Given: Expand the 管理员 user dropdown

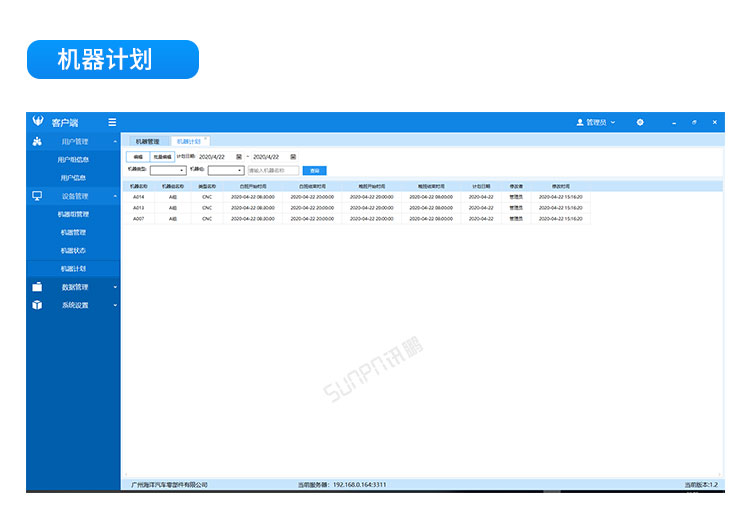Looking at the screenshot, I should (596, 122).
